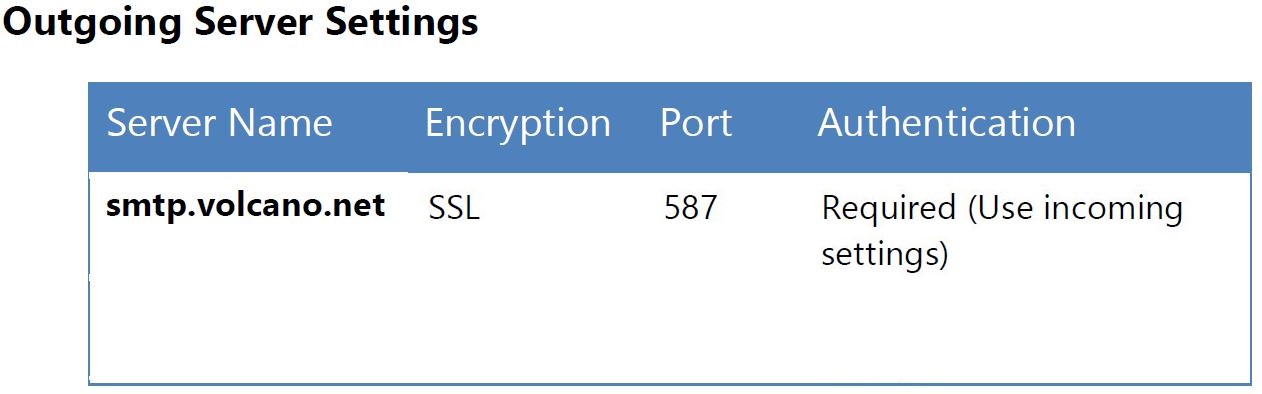1262x394 pixels.
Task: Click the Encryption column header
Action: tap(517, 123)
